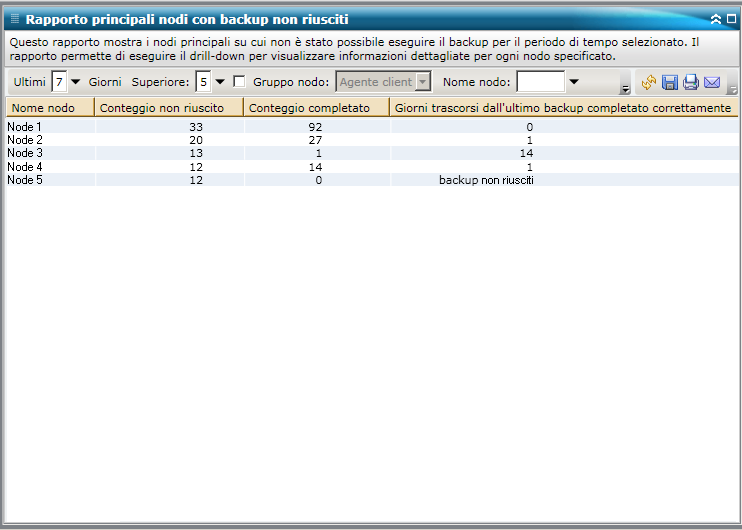Open the Nome nodo dropdown arrow

click(x=574, y=82)
